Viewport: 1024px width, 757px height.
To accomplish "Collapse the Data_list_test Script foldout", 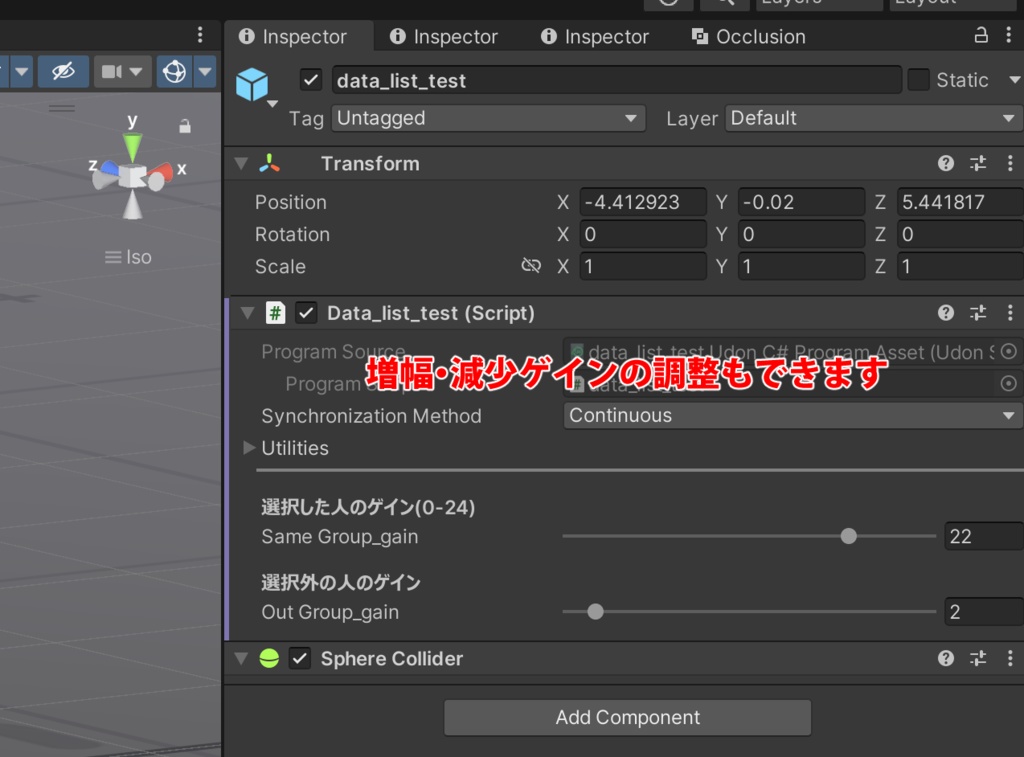I will 248,313.
